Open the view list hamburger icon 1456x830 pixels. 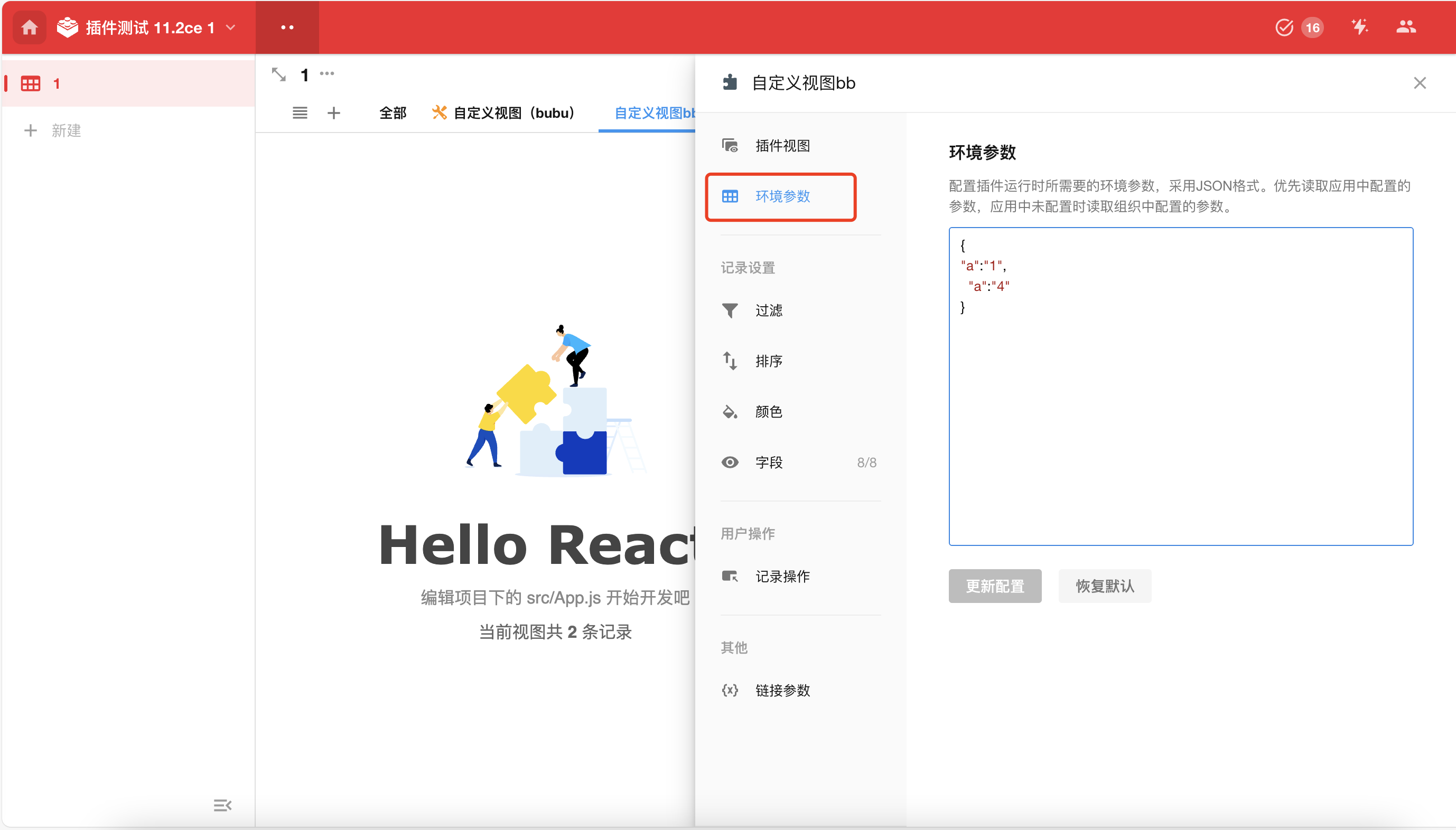300,113
